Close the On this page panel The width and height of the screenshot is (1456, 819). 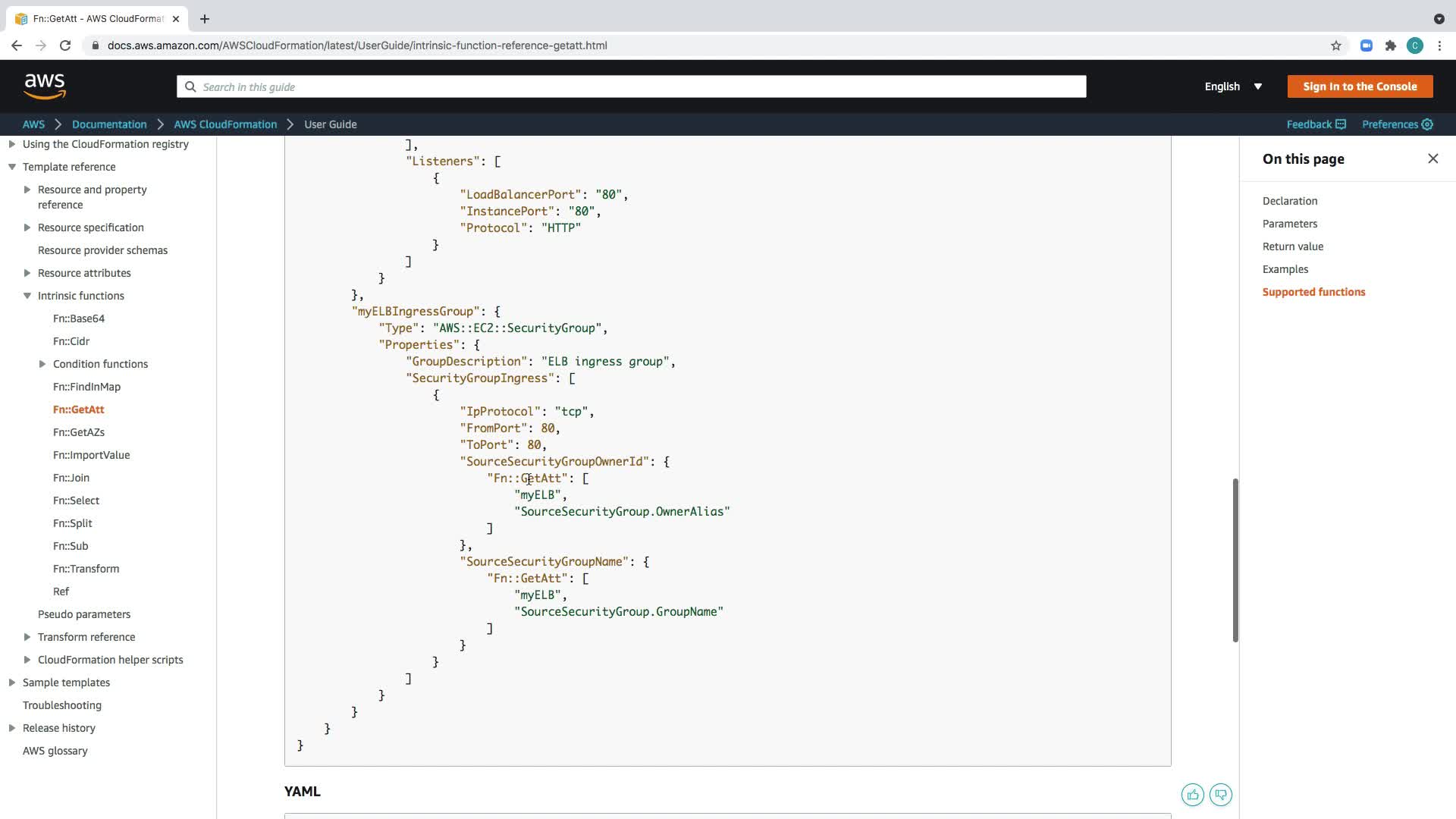(1432, 158)
